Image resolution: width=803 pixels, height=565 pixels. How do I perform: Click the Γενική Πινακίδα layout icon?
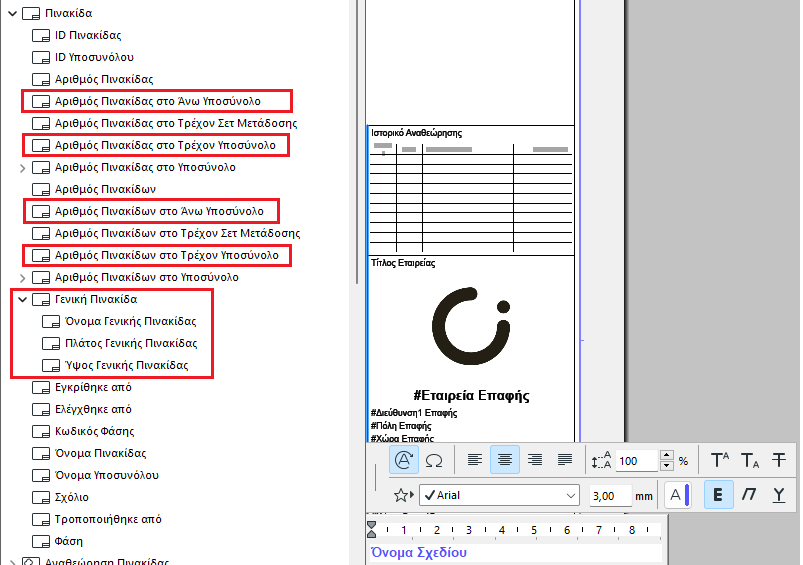click(41, 300)
